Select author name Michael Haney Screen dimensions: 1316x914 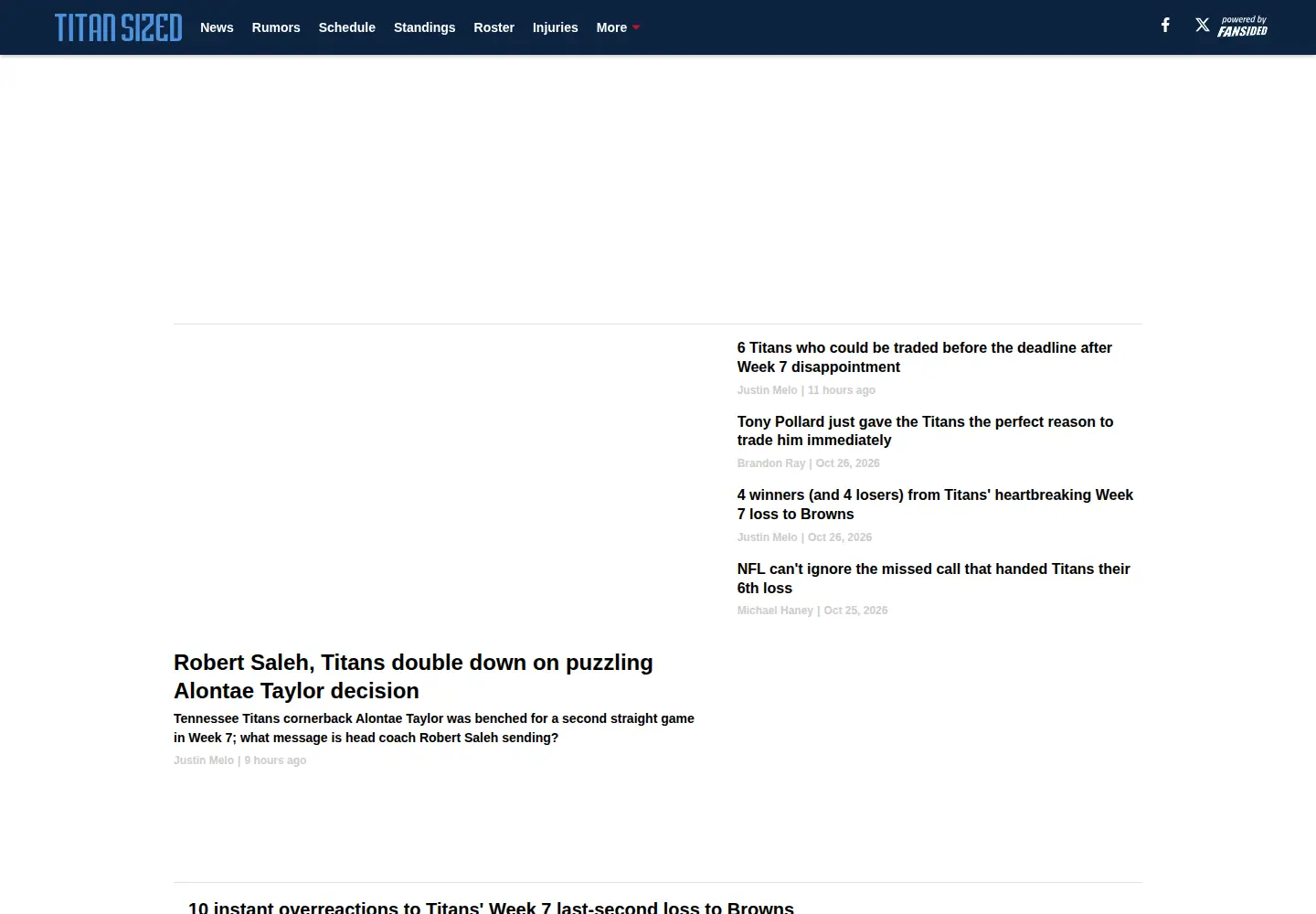pyautogui.click(x=775, y=611)
